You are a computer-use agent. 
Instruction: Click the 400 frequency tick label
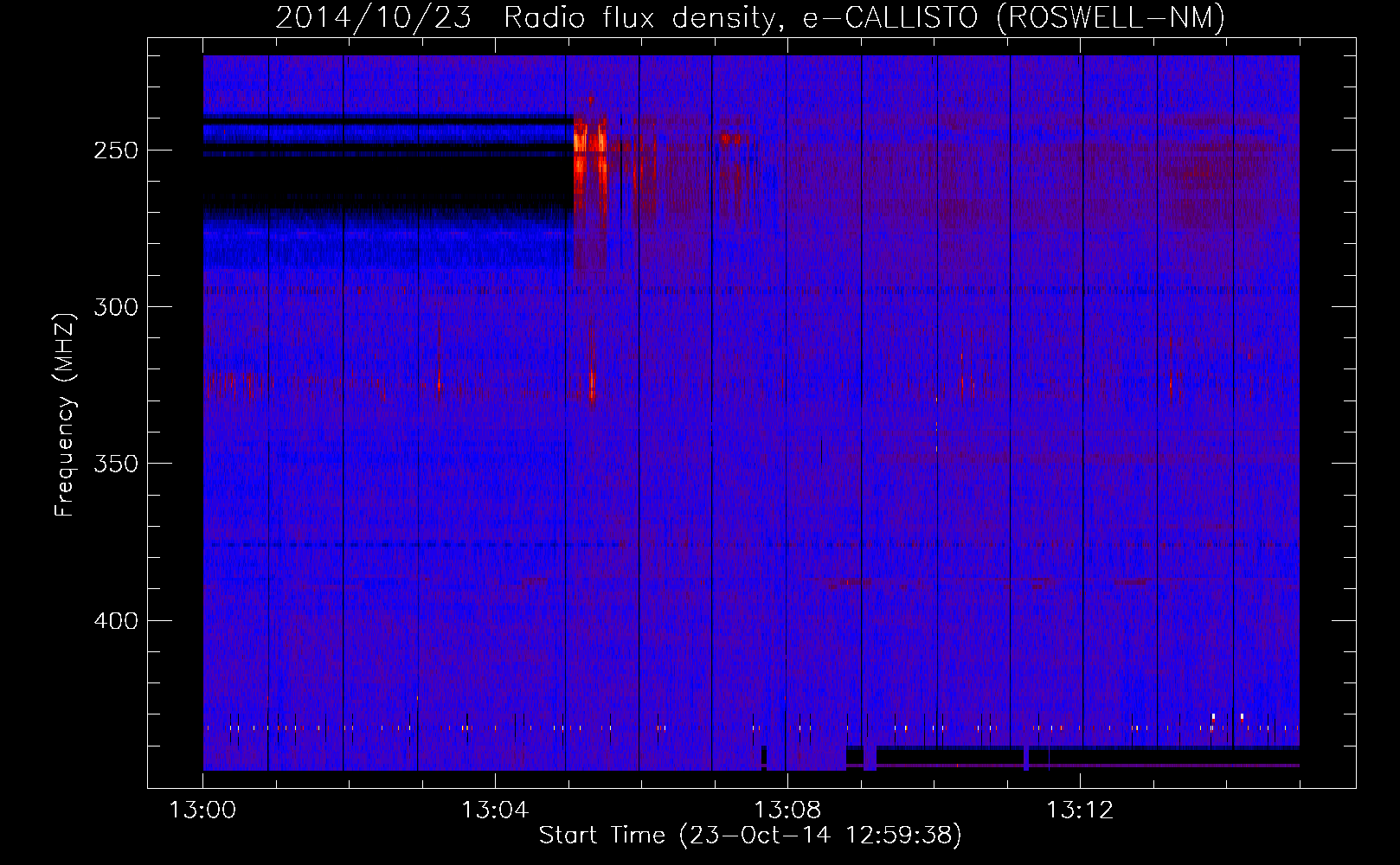117,621
